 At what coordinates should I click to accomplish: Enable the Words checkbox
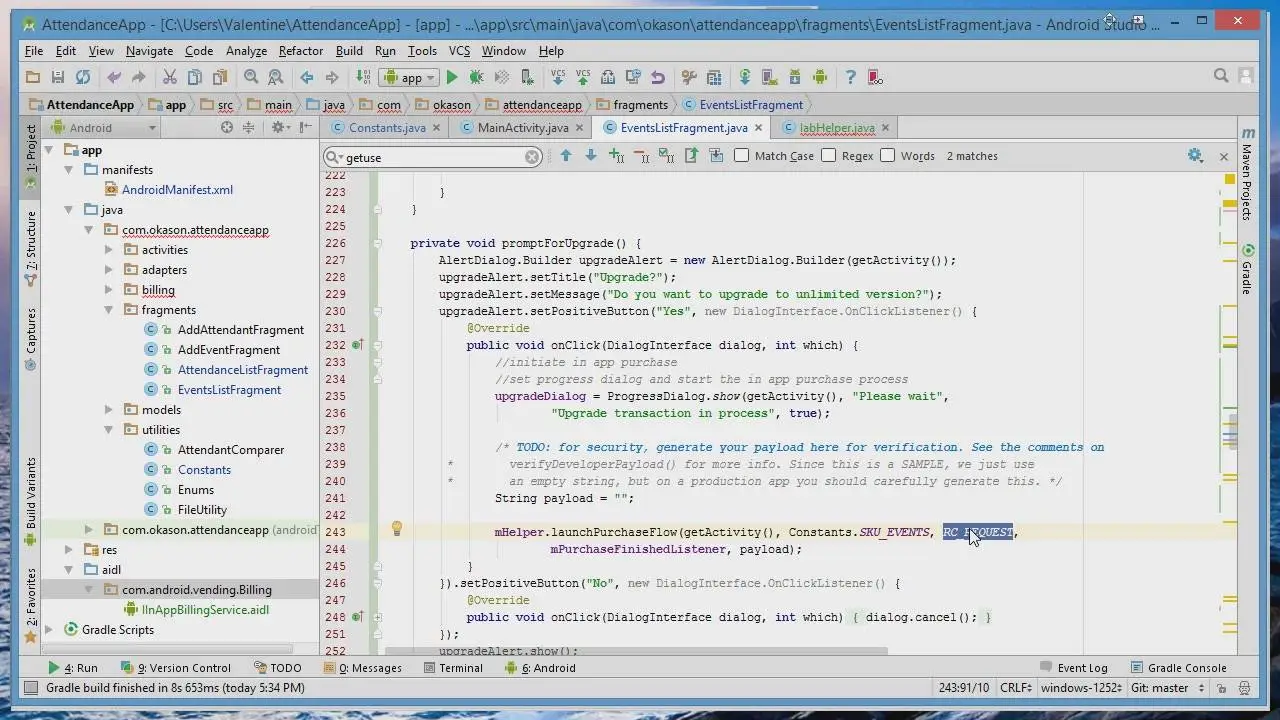pos(887,155)
